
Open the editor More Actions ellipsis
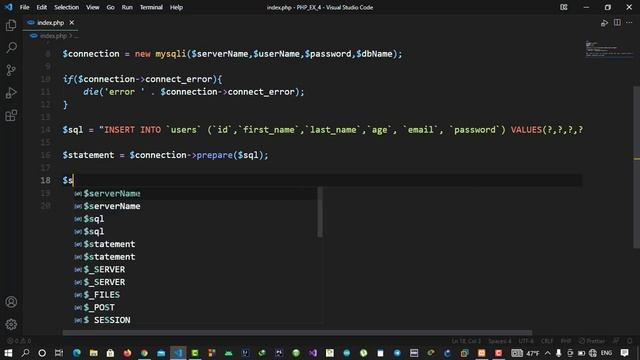(629, 22)
